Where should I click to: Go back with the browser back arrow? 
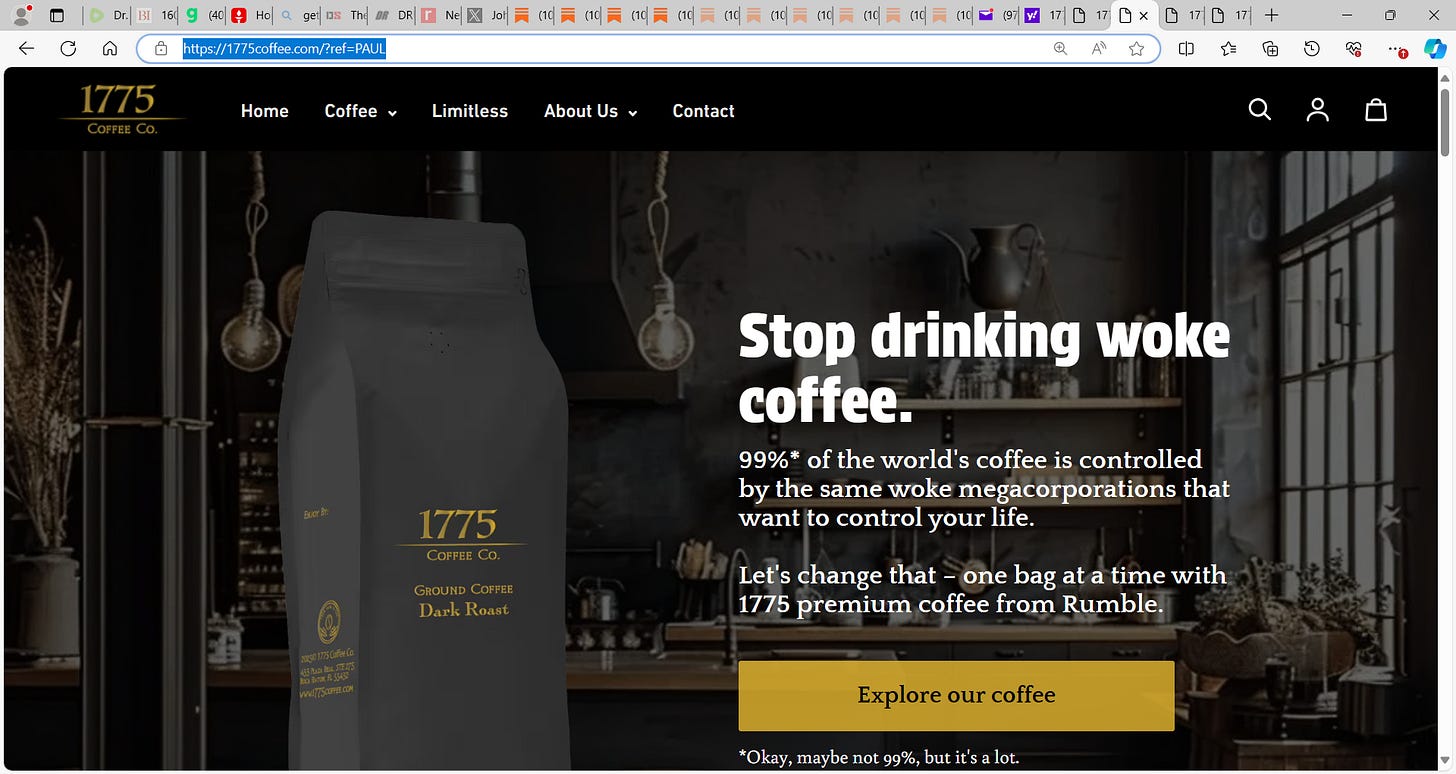pyautogui.click(x=26, y=48)
